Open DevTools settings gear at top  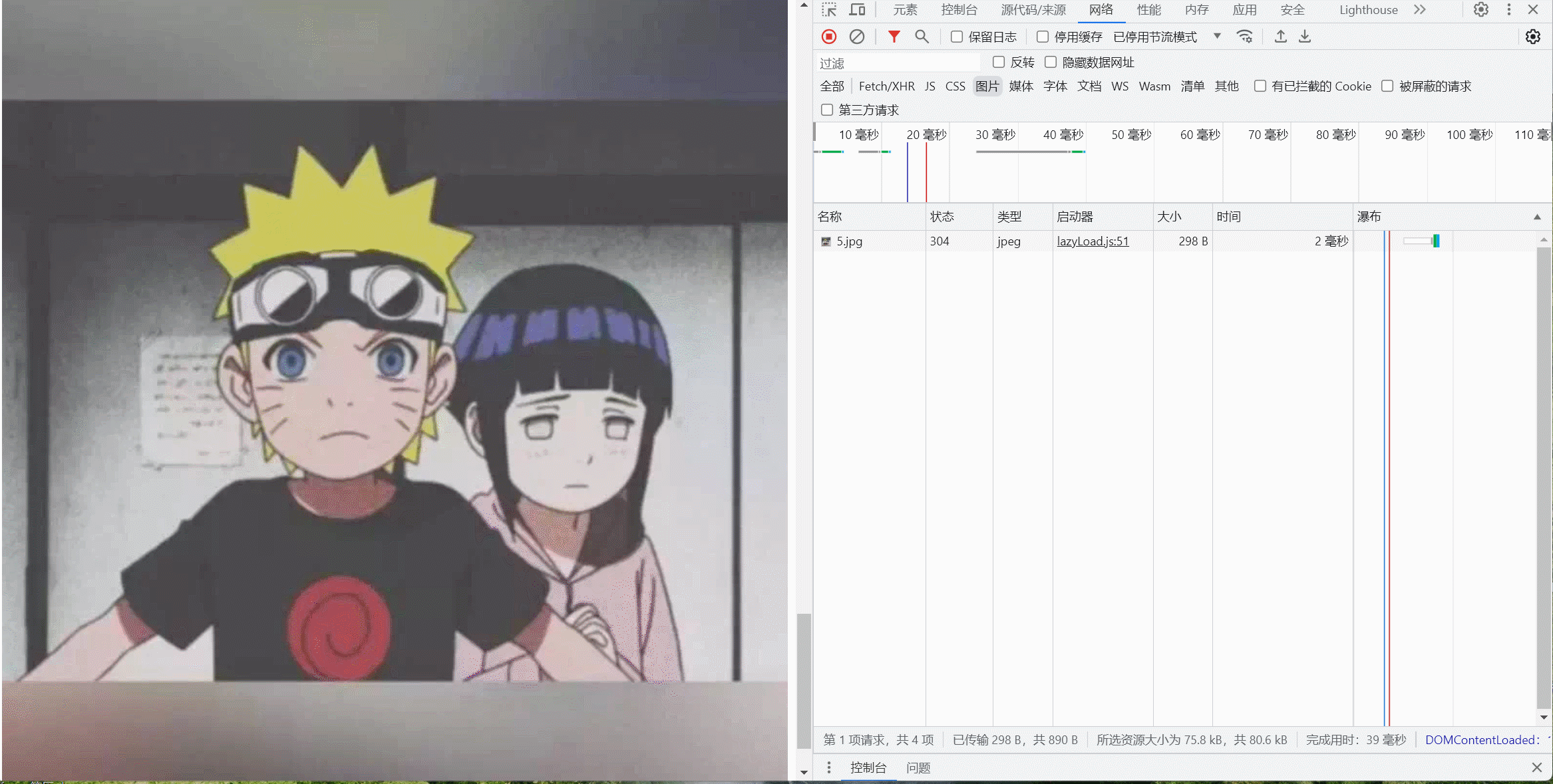point(1480,10)
